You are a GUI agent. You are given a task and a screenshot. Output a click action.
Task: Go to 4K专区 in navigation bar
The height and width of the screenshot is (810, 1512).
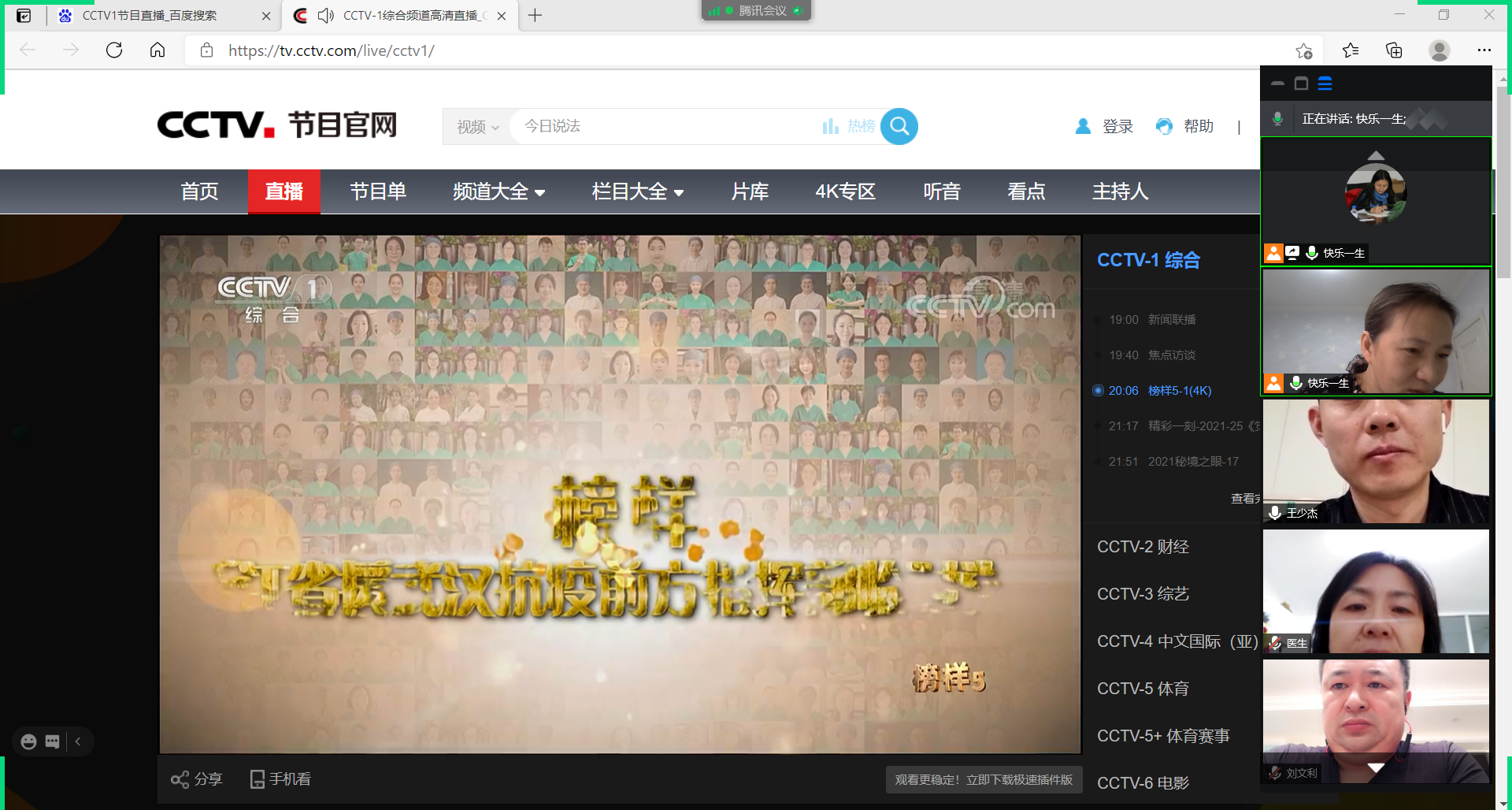pyautogui.click(x=845, y=191)
